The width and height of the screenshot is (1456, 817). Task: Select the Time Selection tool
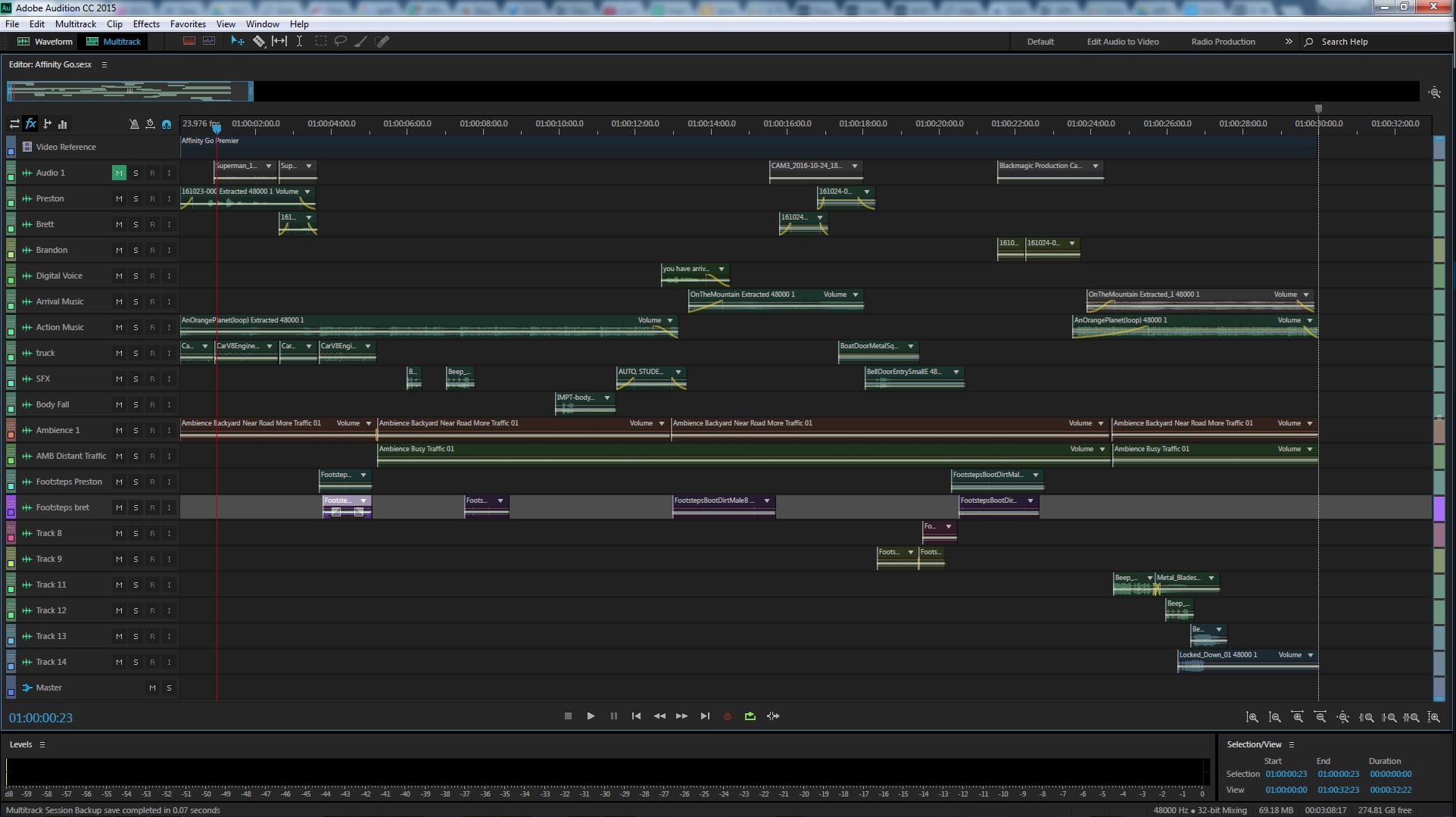300,42
